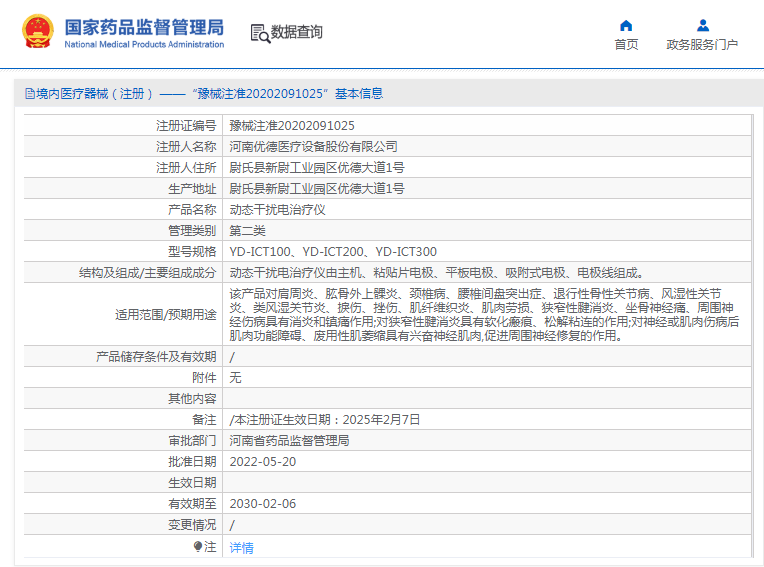Click remark 本注册证生效日期：2025年2月7日
Viewport: 764px width, 567px height.
(325, 419)
